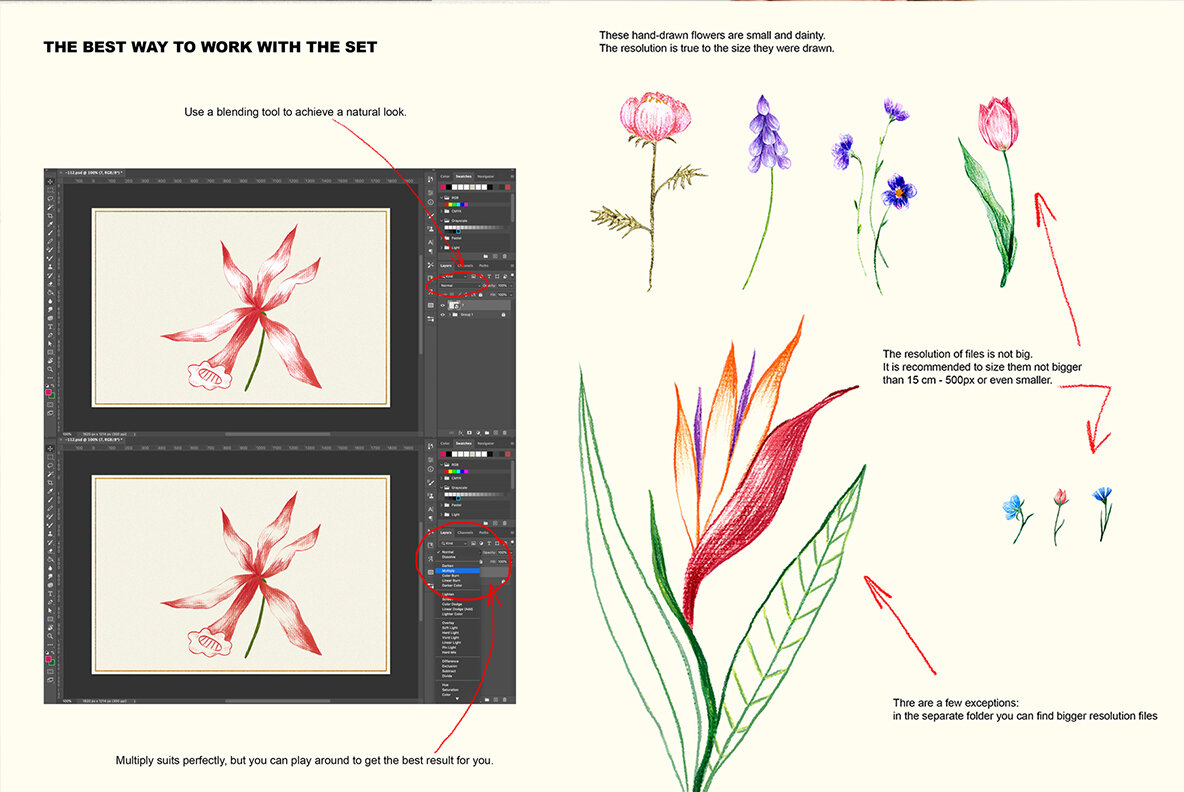Hide the Group 1 layer using its eye icon
The width and height of the screenshot is (1184, 792).
pyautogui.click(x=443, y=315)
